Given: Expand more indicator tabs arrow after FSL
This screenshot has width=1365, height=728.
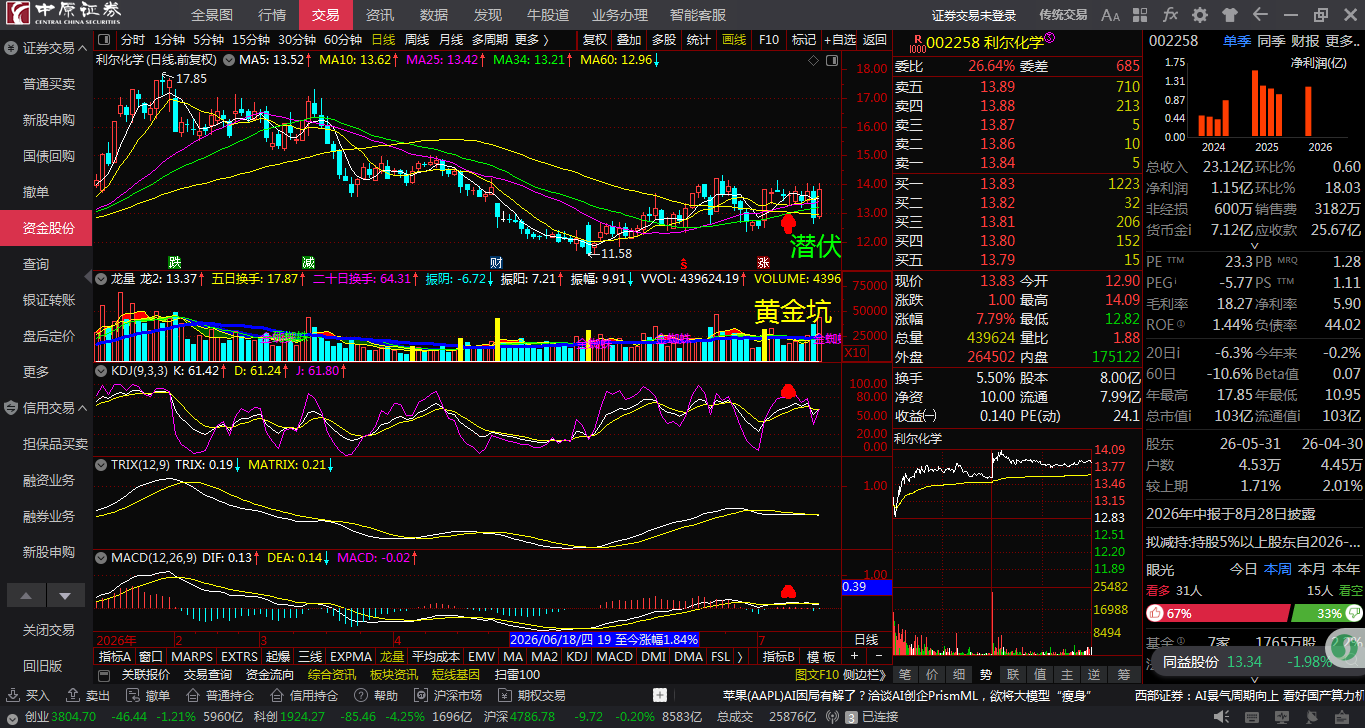Looking at the screenshot, I should (739, 657).
